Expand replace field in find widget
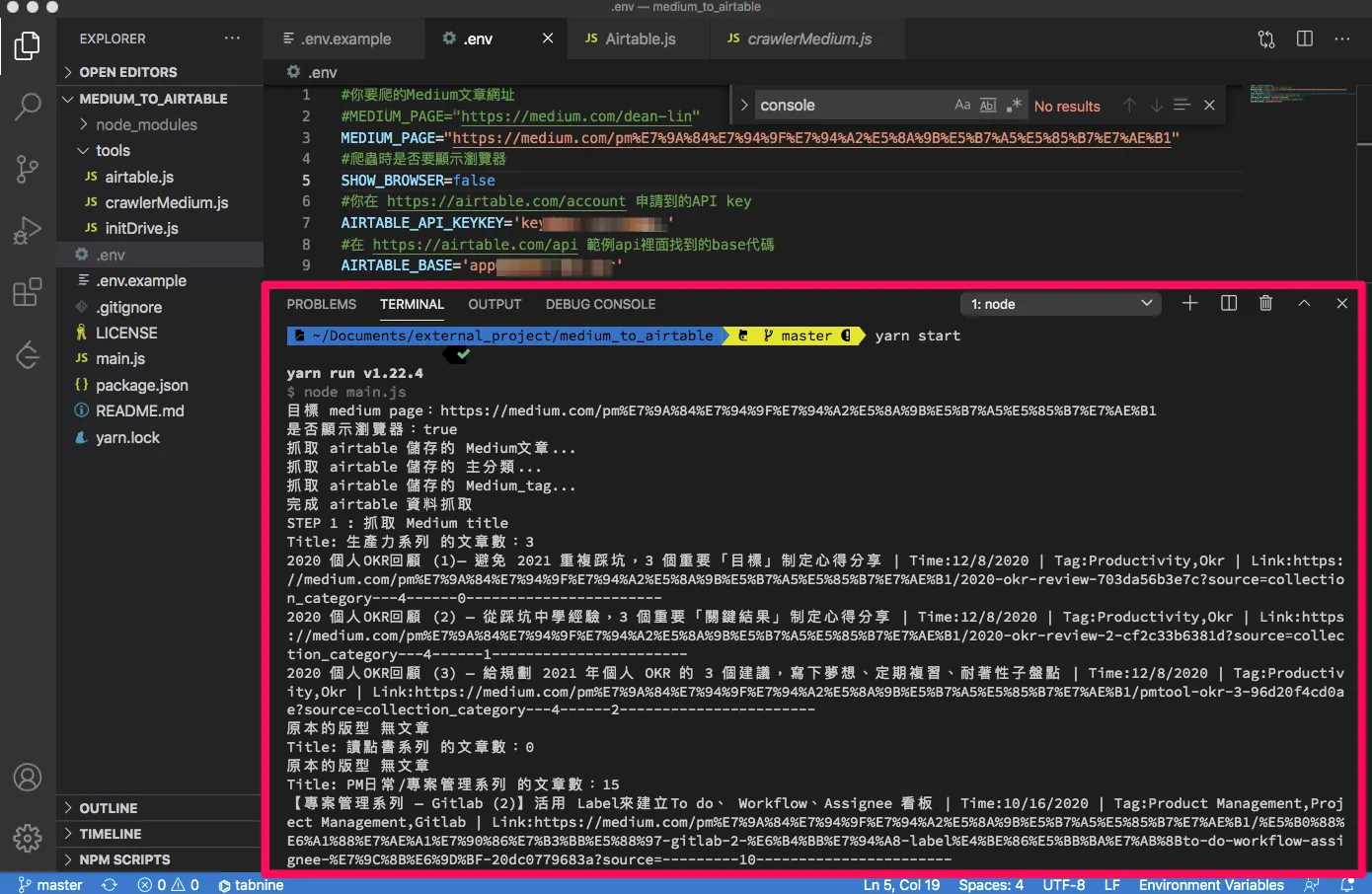The height and width of the screenshot is (894, 1372). pyautogui.click(x=744, y=105)
